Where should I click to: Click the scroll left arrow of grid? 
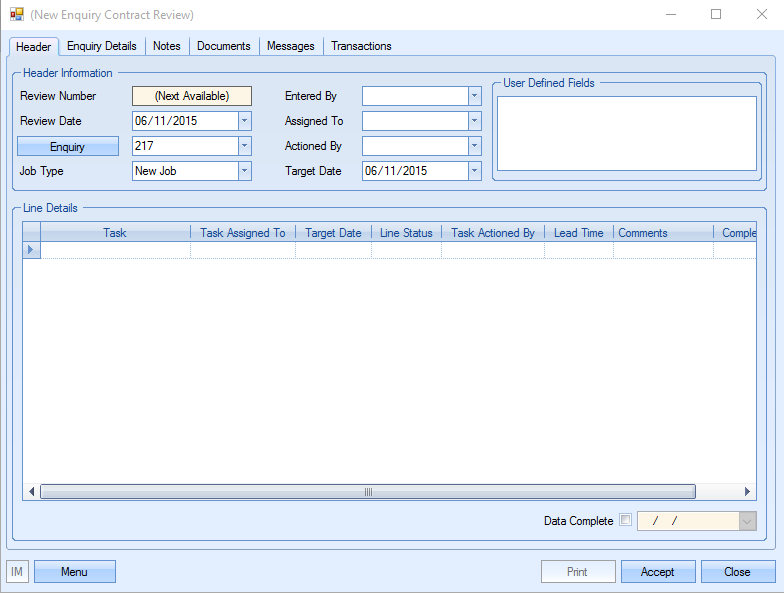pos(32,492)
